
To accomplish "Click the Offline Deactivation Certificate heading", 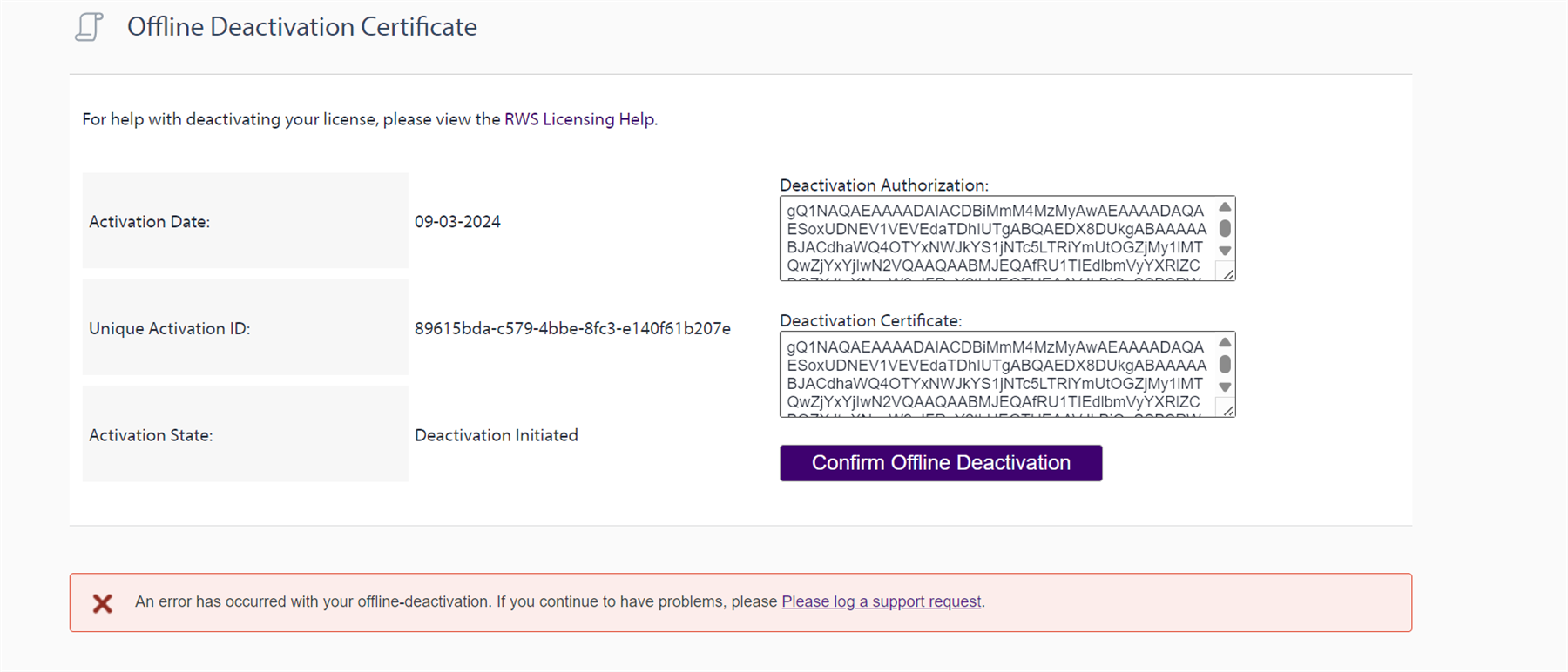I will pyautogui.click(x=302, y=27).
